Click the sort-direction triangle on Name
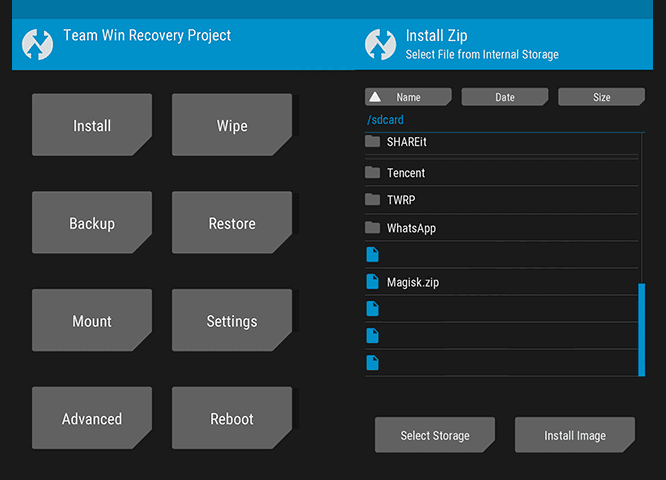The width and height of the screenshot is (666, 480). click(x=375, y=97)
